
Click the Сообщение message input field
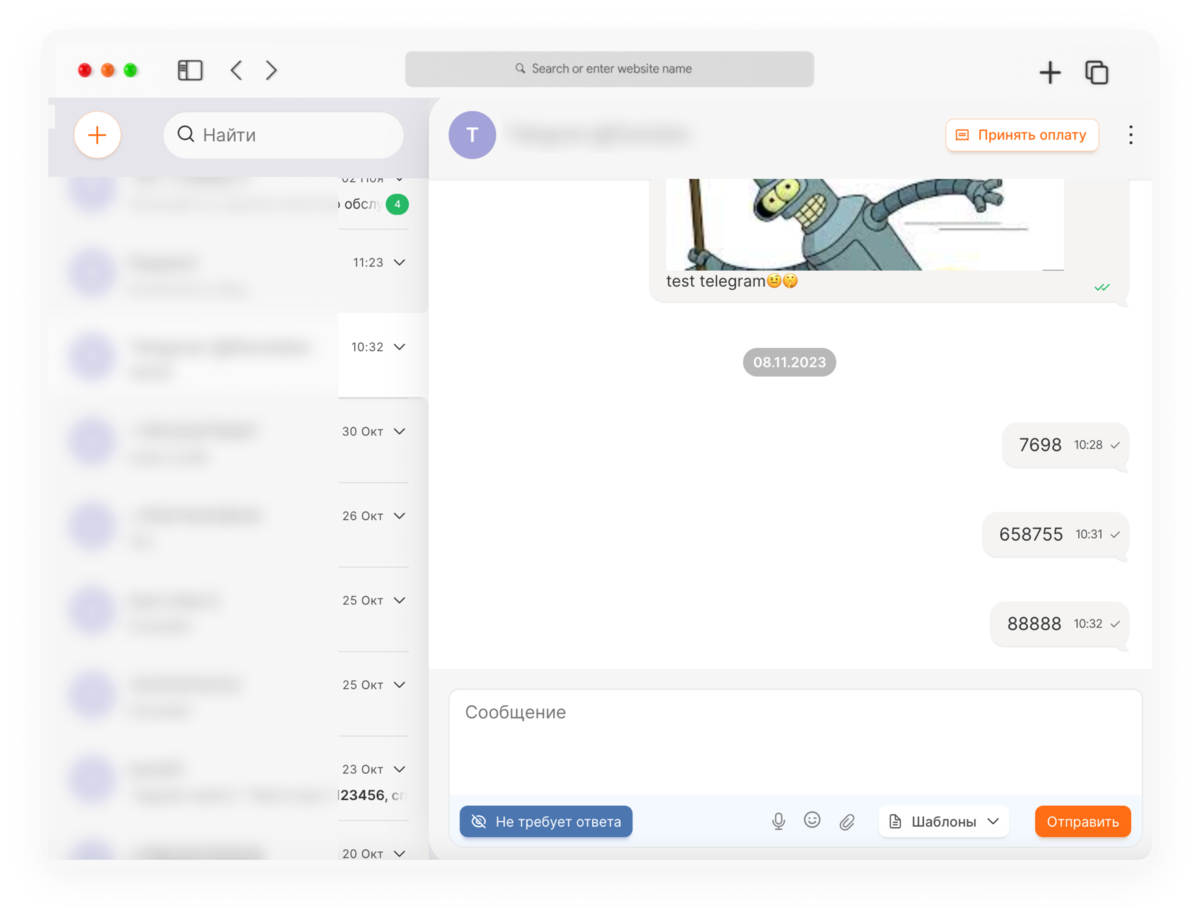pyautogui.click(x=795, y=742)
